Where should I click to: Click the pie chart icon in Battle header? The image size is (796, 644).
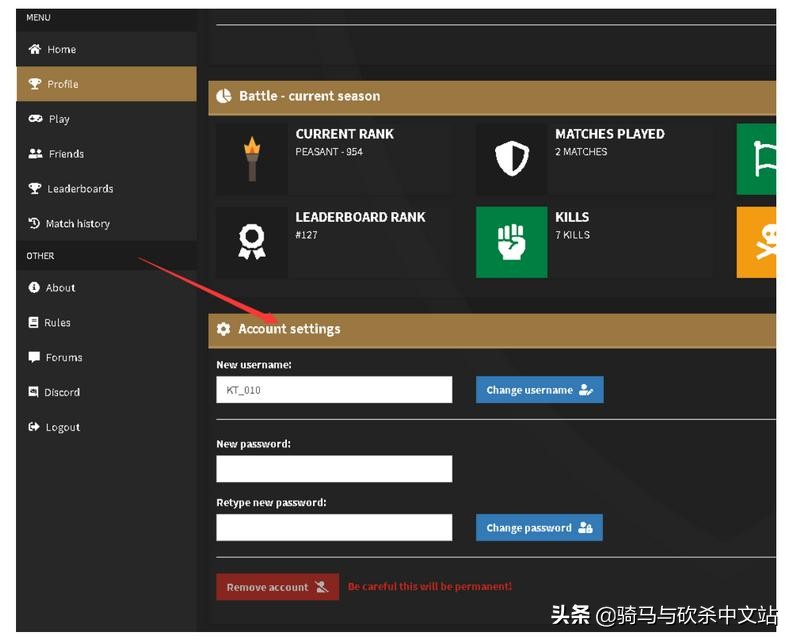pos(224,96)
